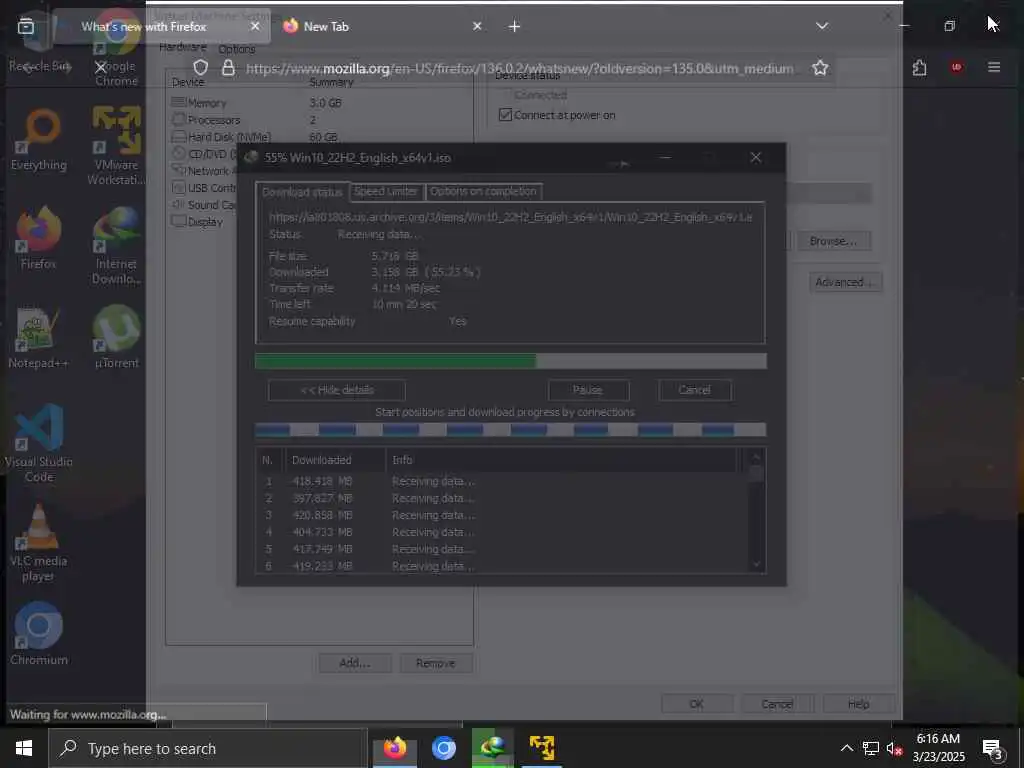Click OK in Virtual Machine Settings
The width and height of the screenshot is (1024, 768).
[696, 704]
